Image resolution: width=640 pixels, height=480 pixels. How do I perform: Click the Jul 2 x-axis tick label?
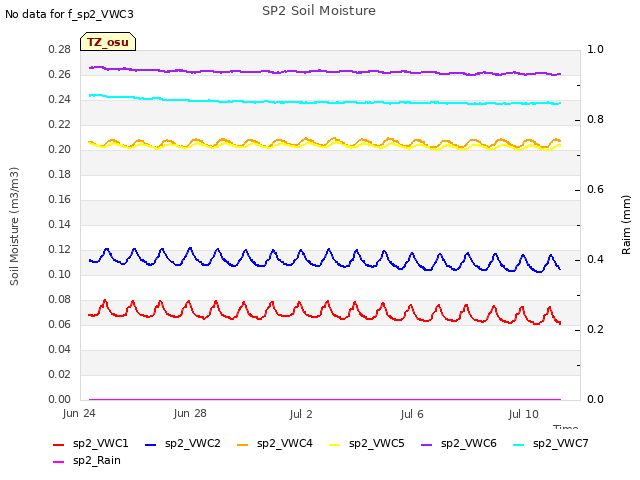[x=301, y=414]
